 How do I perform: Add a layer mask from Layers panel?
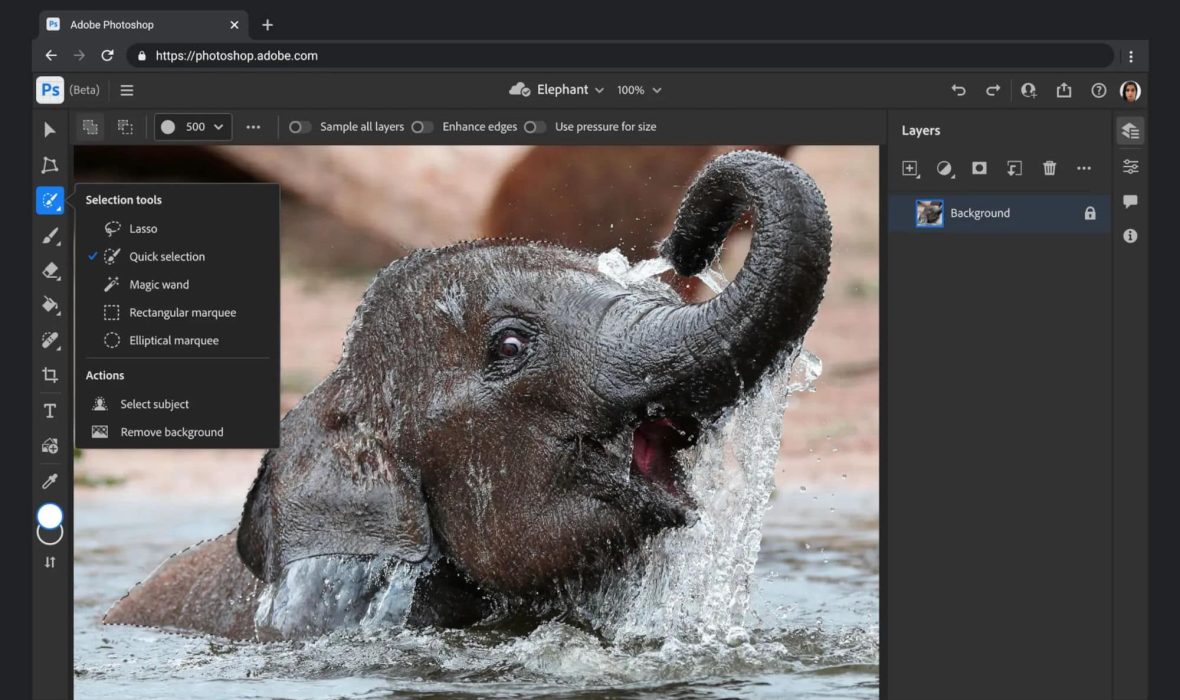click(x=979, y=168)
